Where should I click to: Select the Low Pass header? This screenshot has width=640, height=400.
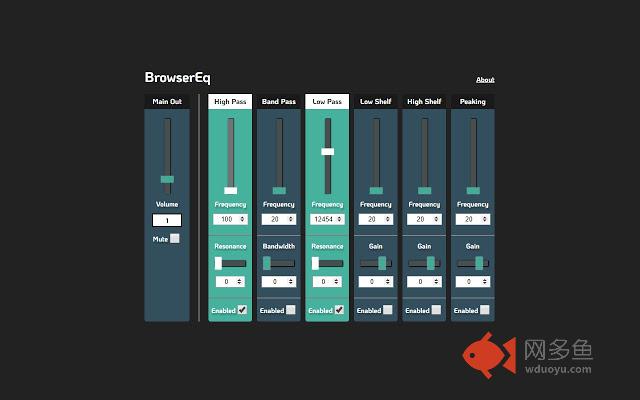point(327,102)
